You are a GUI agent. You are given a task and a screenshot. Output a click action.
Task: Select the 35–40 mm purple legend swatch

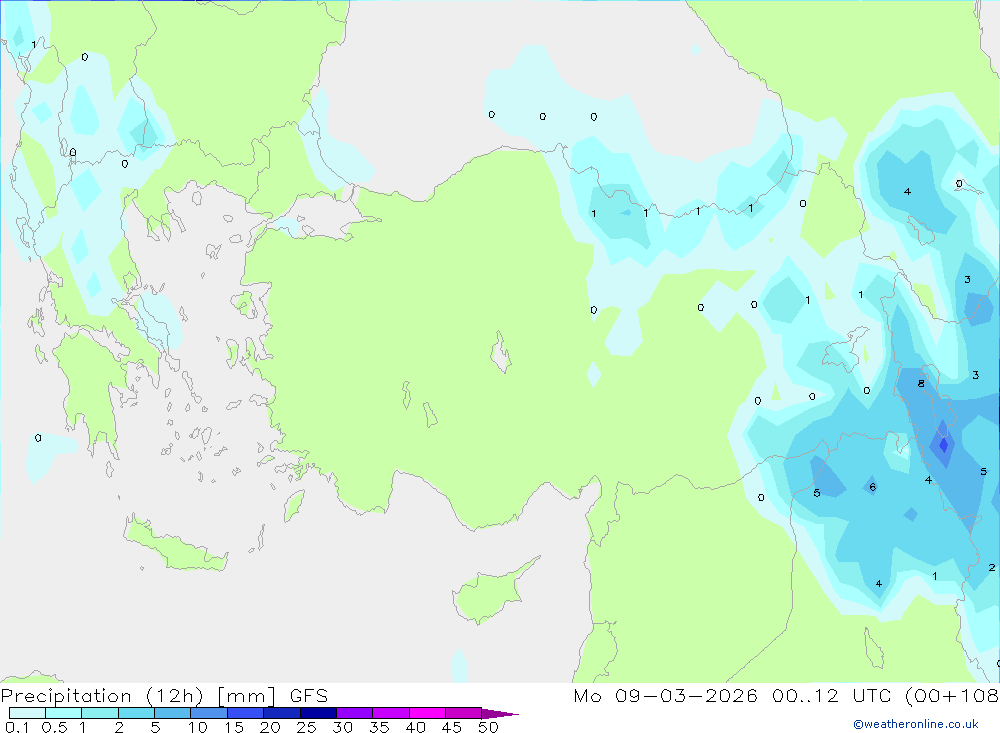pos(390,713)
